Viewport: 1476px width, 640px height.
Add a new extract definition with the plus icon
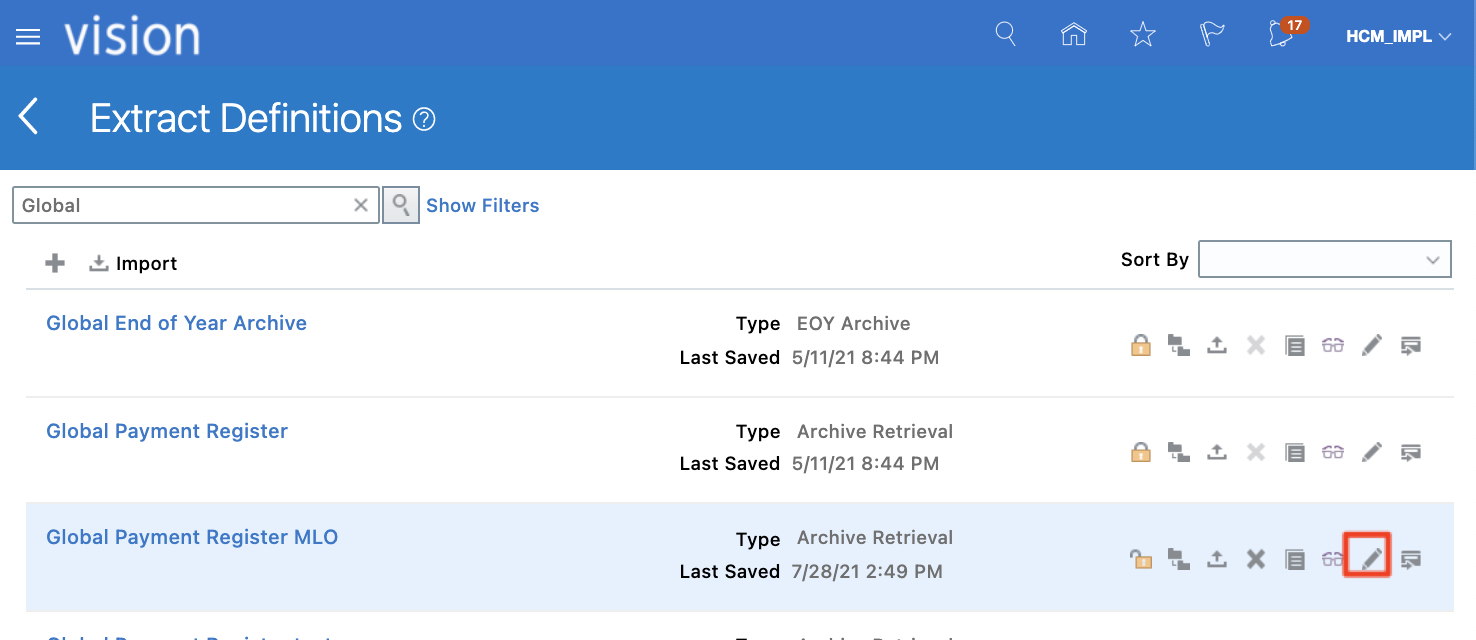tap(55, 263)
